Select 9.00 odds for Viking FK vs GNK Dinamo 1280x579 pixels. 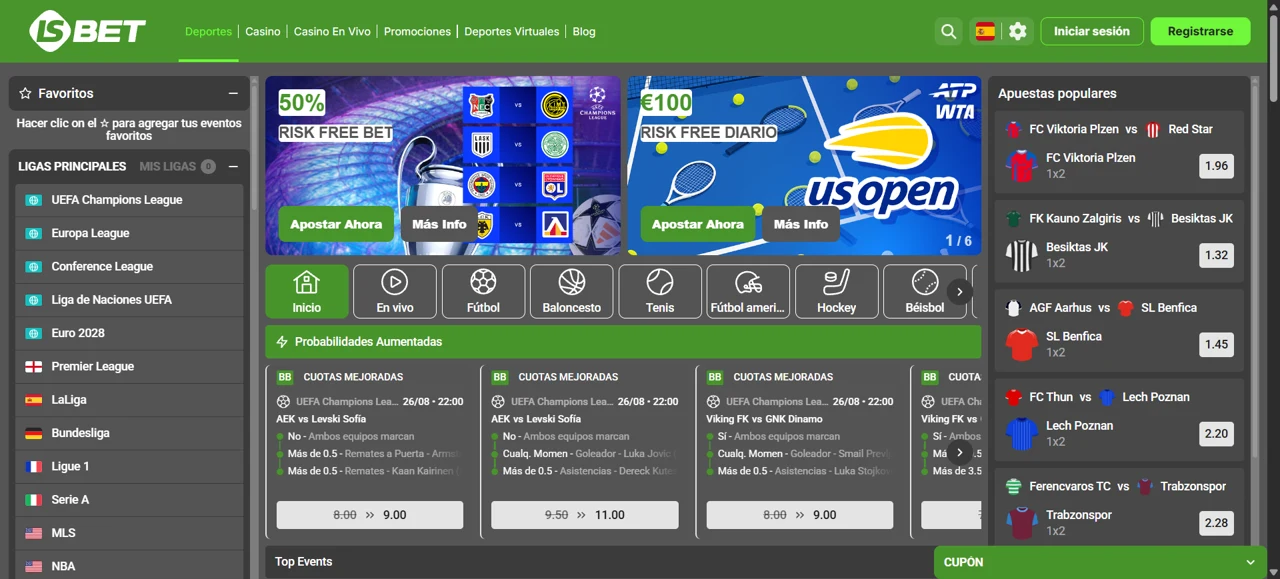pyautogui.click(x=800, y=515)
